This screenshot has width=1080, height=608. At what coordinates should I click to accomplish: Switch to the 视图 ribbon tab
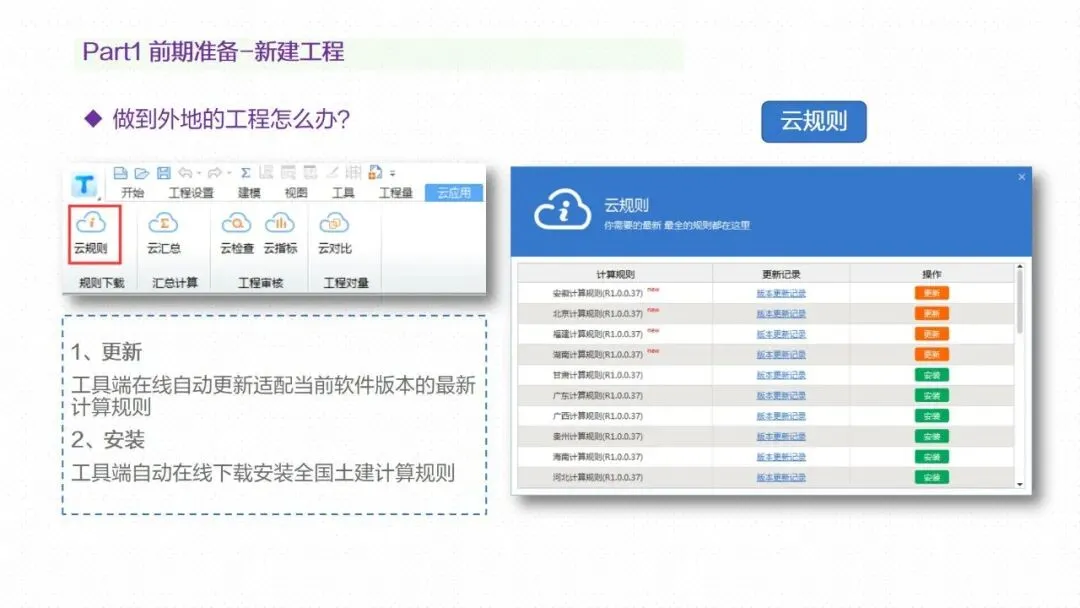coord(295,193)
